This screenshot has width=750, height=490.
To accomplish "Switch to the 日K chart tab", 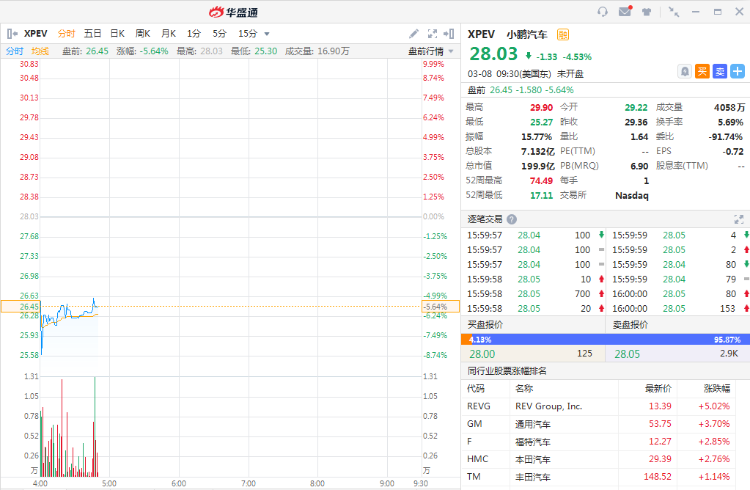I will pos(117,33).
